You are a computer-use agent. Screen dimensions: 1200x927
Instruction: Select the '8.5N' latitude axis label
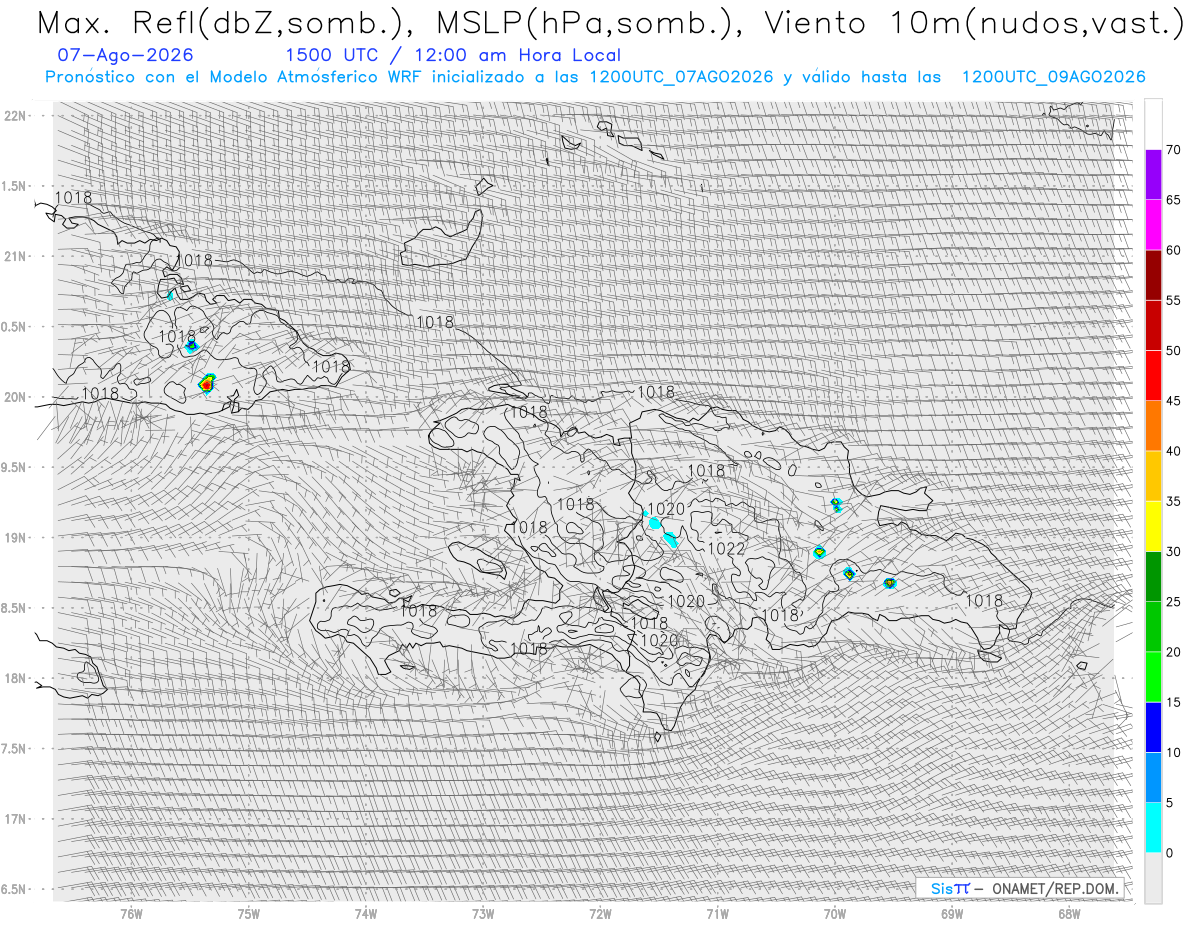[x=14, y=608]
